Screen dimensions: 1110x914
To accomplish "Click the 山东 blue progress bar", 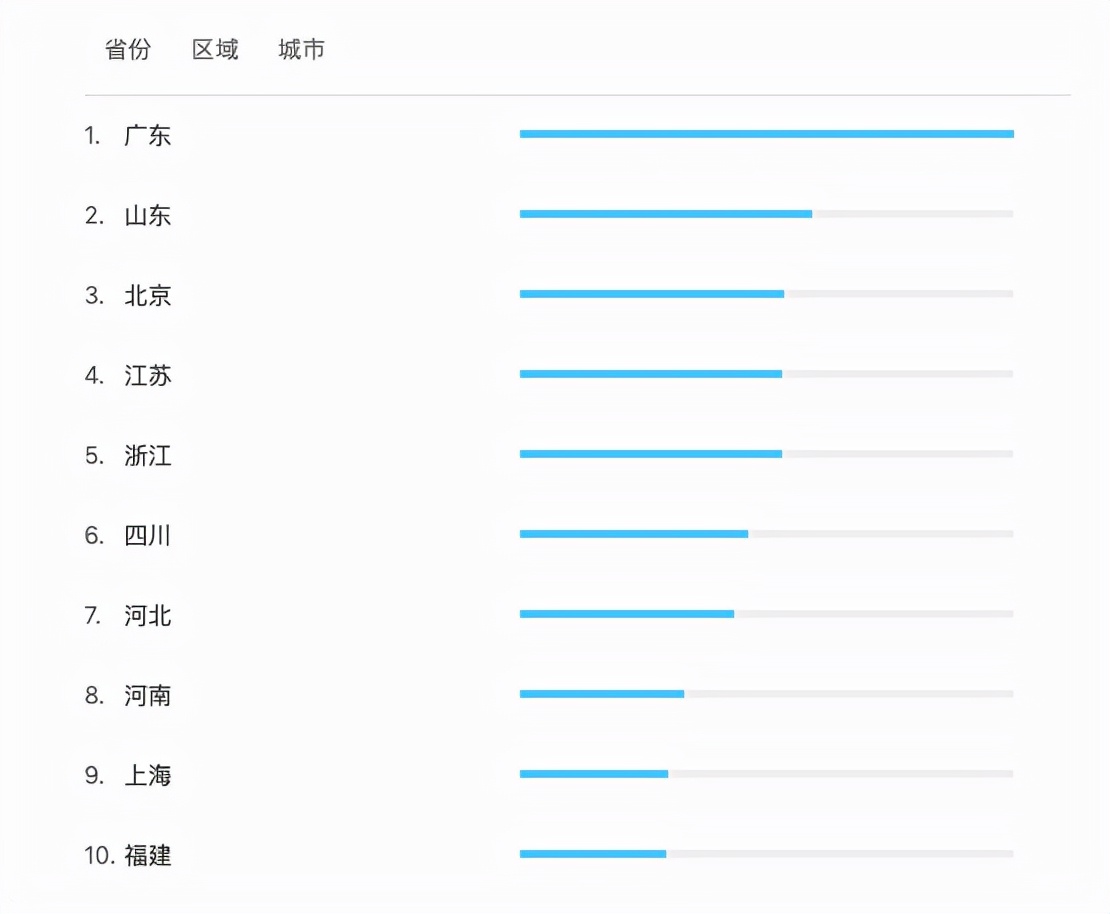I will pyautogui.click(x=665, y=214).
